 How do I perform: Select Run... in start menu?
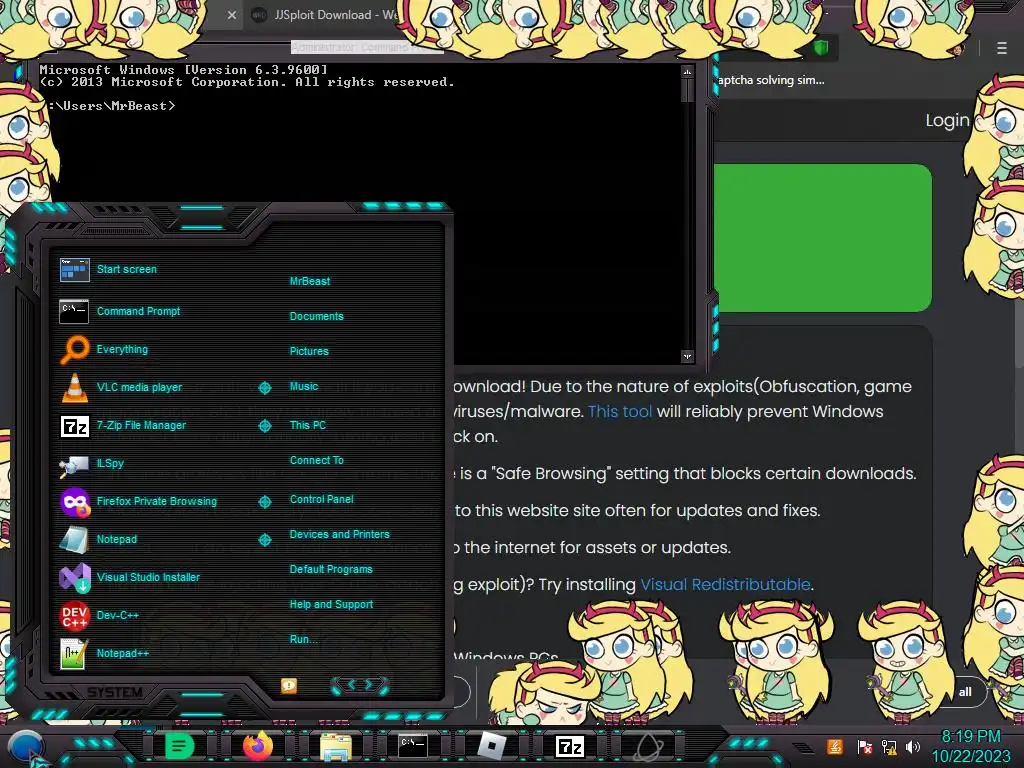pyautogui.click(x=303, y=639)
